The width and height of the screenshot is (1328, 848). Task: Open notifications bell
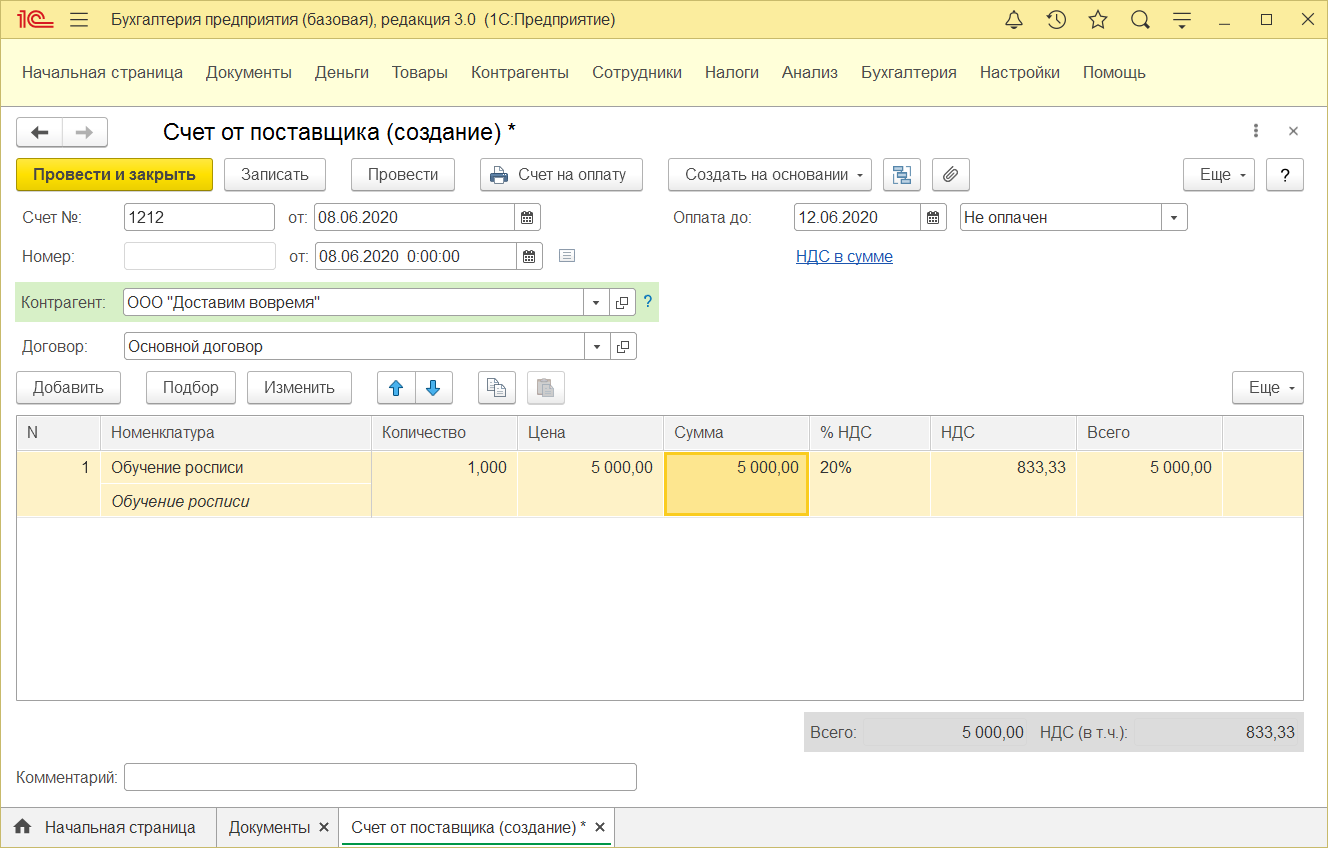1014,20
